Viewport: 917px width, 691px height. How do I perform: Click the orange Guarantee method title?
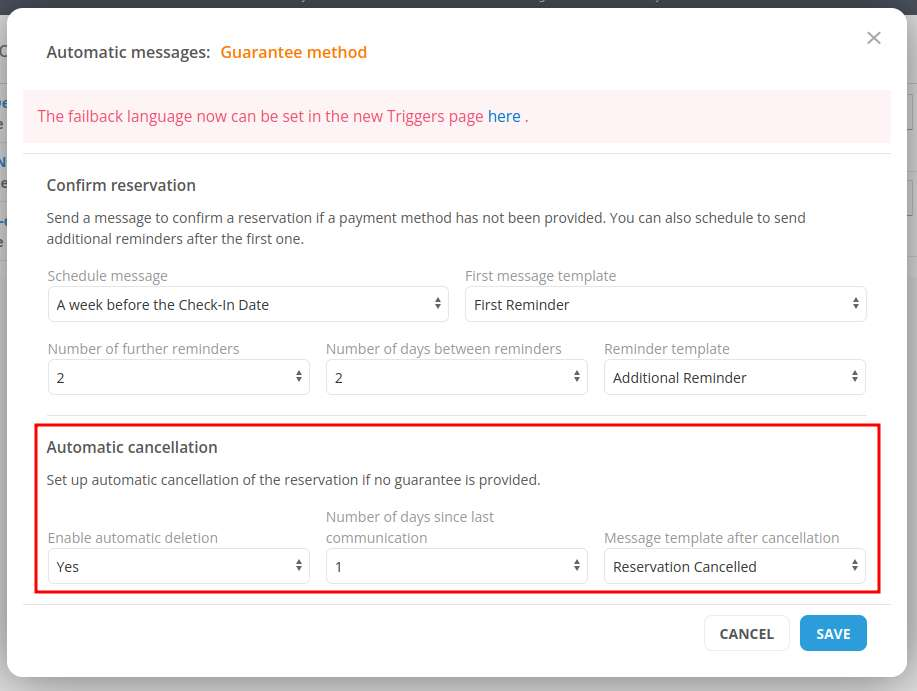click(293, 52)
